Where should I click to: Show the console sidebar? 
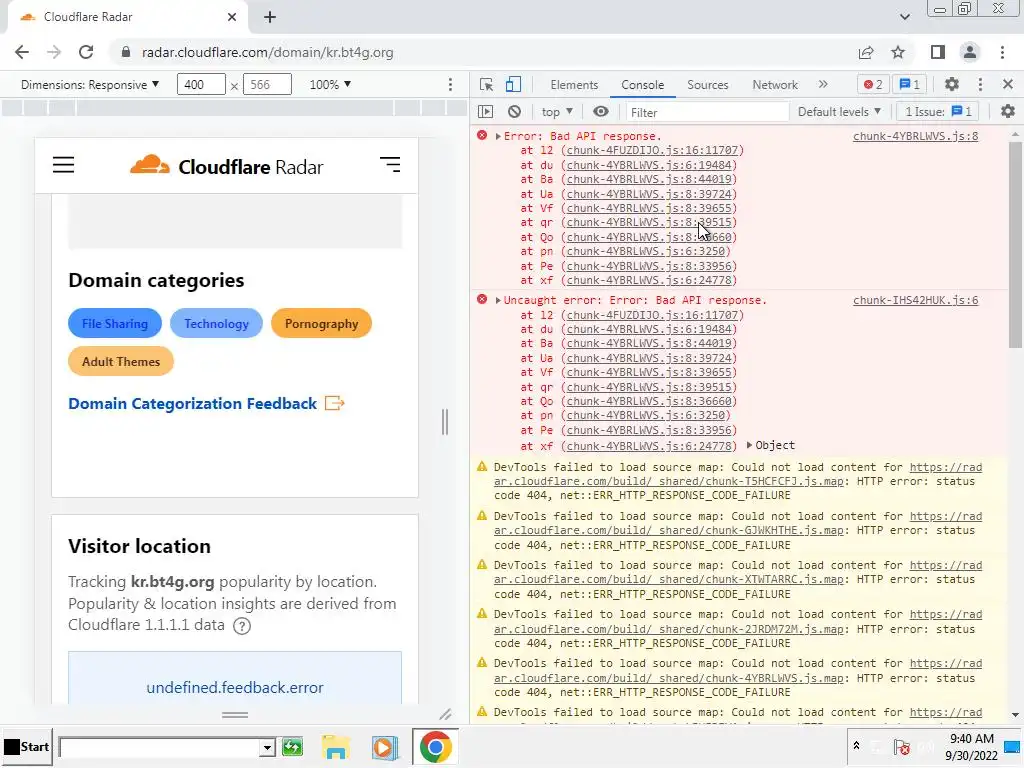(485, 112)
